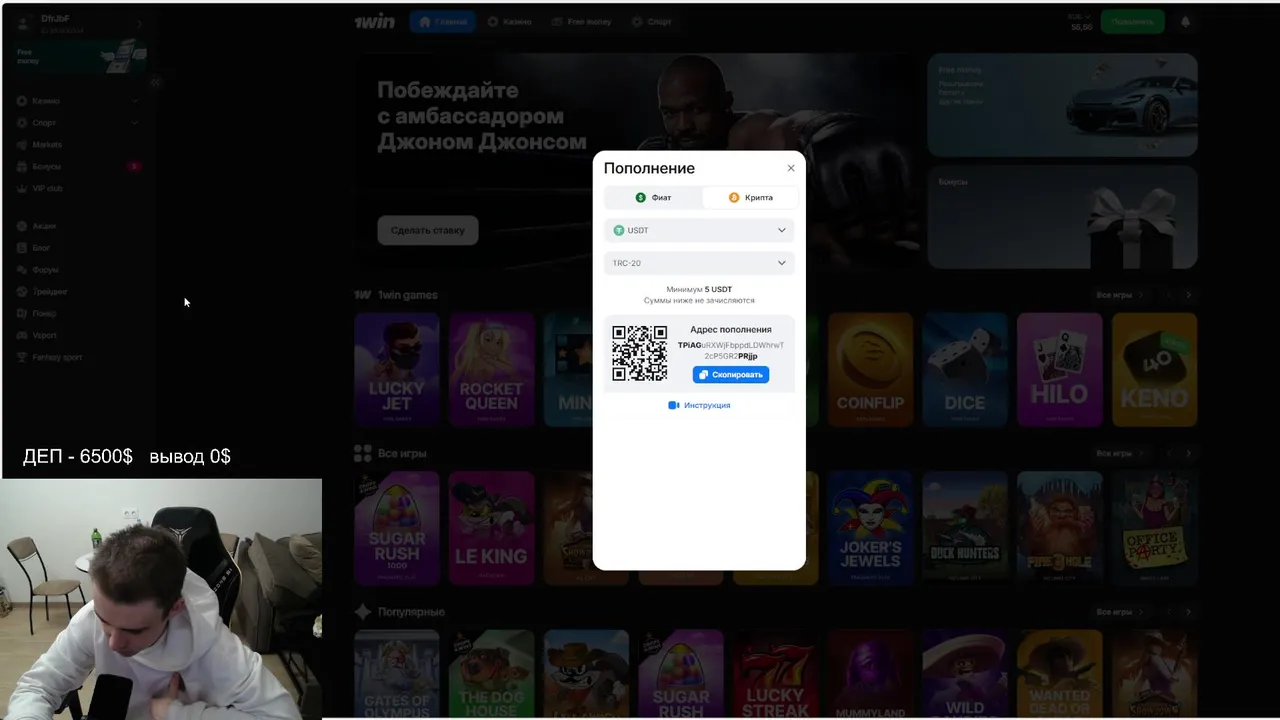Collapse the sidebar with double-chevron icon
1280x720 pixels.
155,83
